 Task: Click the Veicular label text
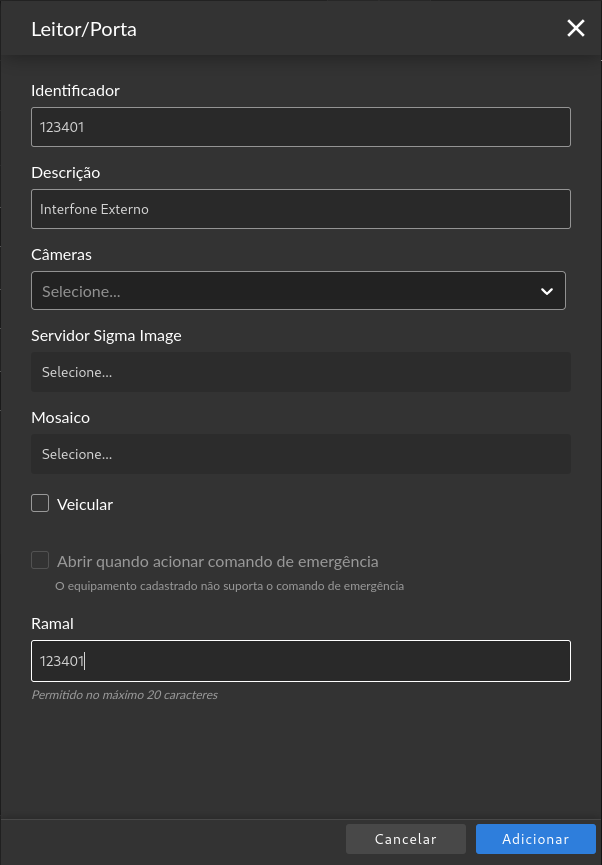point(85,504)
